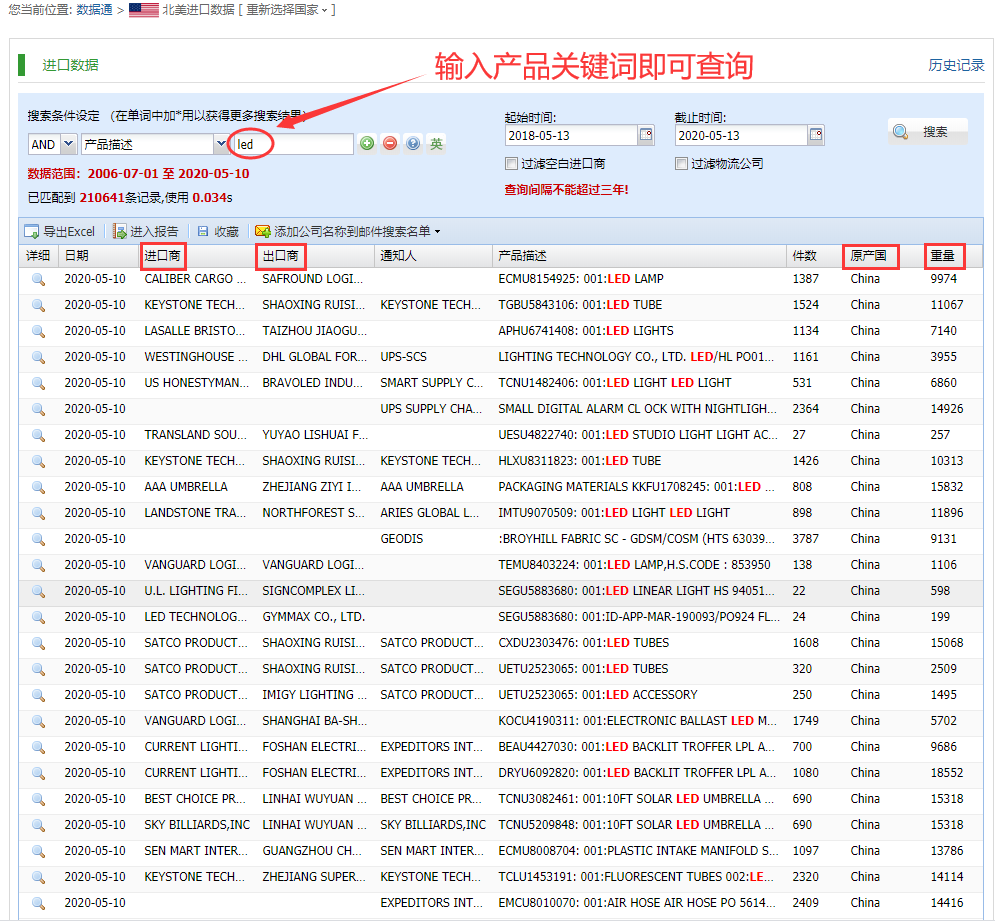View details magnifier for LASALLE BRISTO row

(x=39, y=331)
